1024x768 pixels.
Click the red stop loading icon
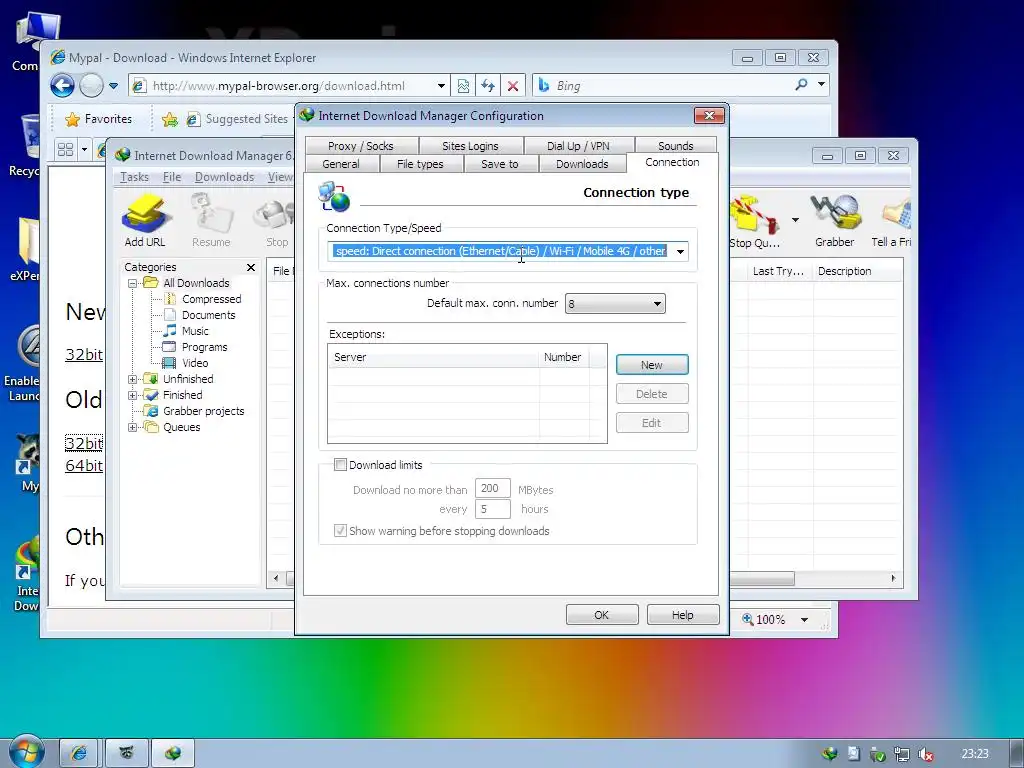(513, 86)
